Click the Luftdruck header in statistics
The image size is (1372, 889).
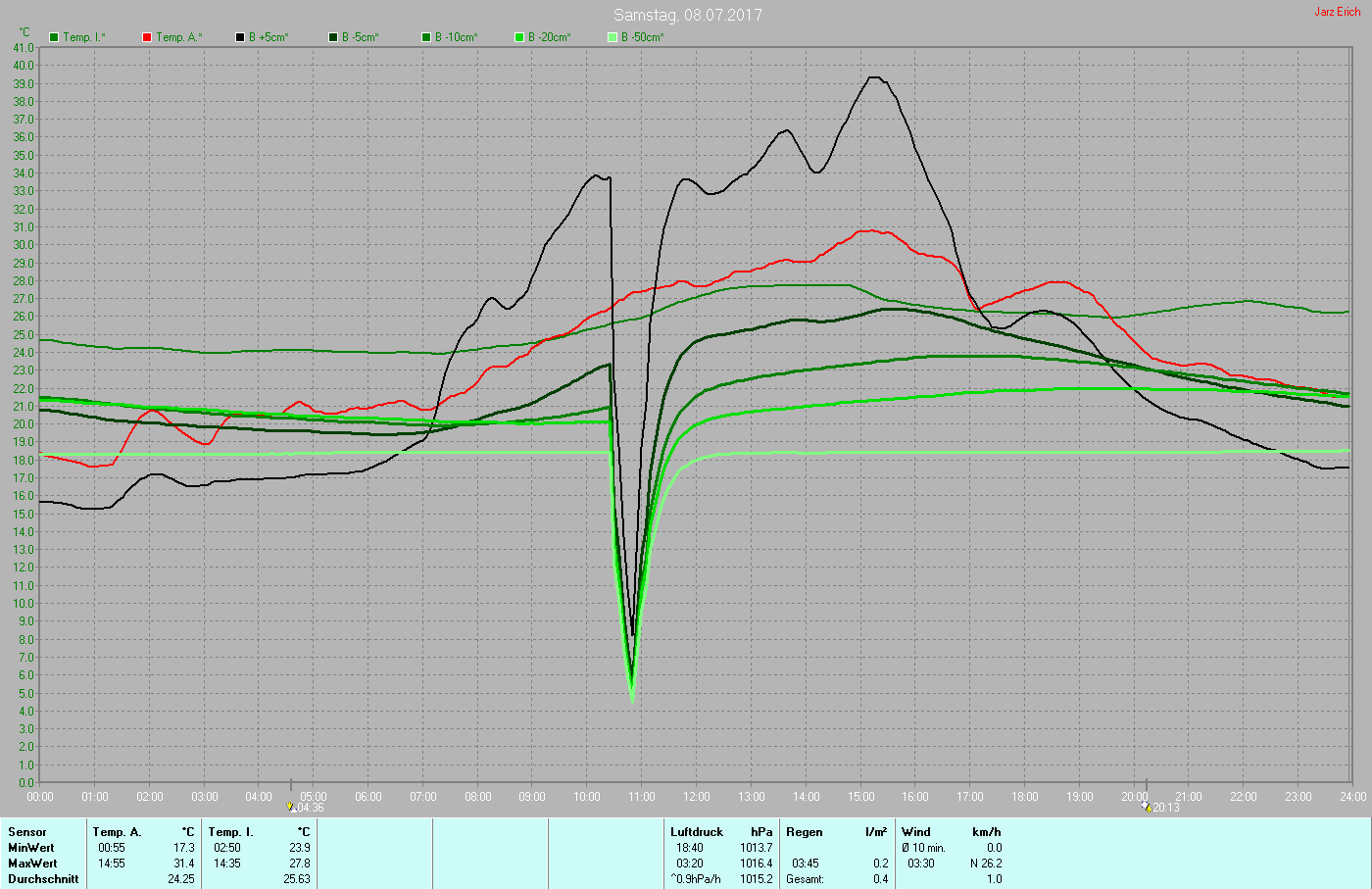click(x=696, y=832)
